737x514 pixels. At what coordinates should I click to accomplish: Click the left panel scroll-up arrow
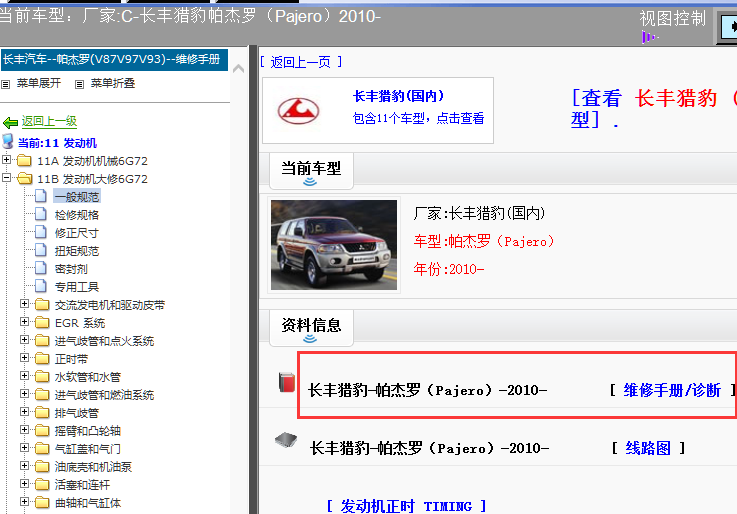(239, 69)
